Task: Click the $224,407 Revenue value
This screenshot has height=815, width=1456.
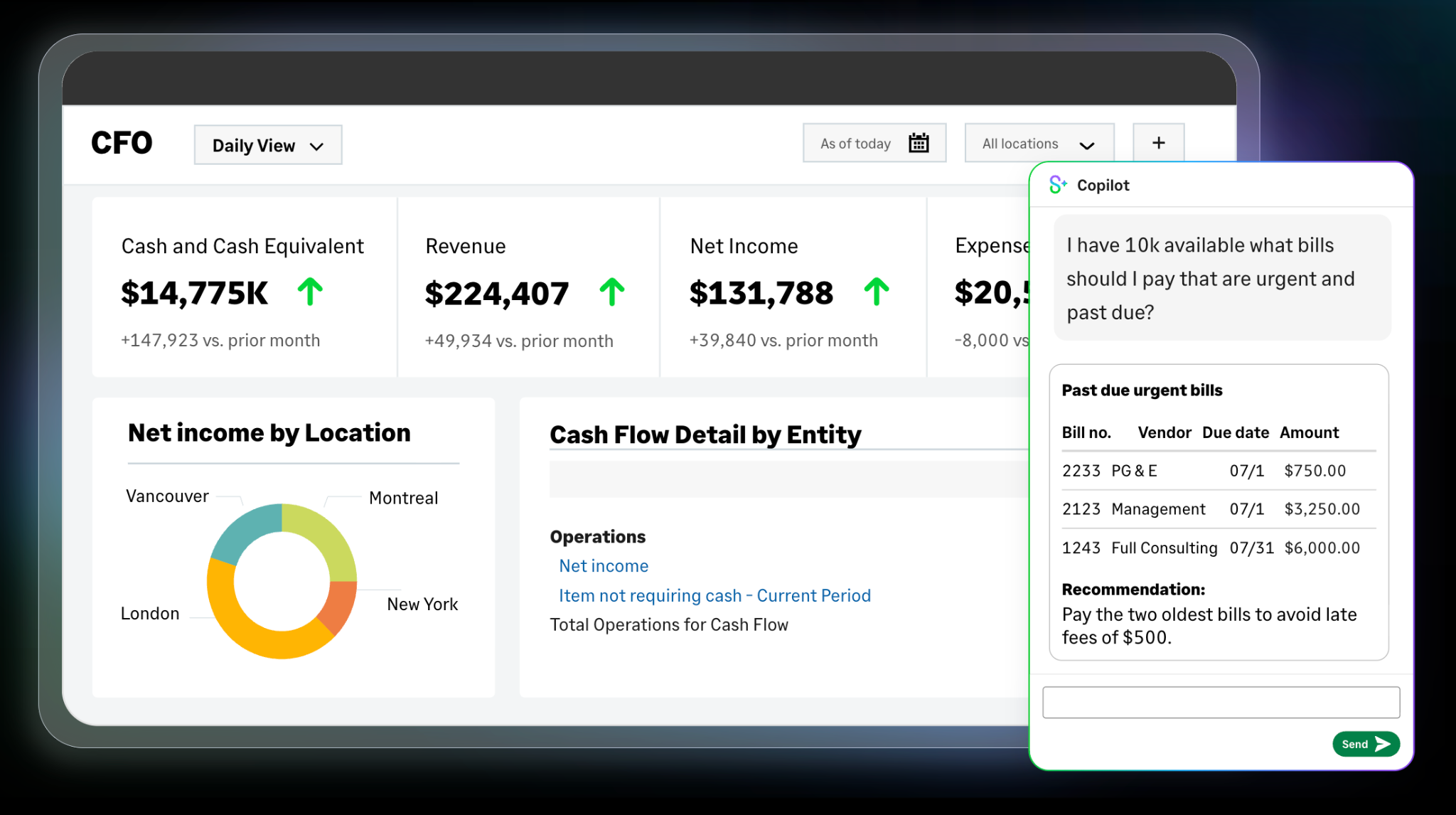Action: 496,293
